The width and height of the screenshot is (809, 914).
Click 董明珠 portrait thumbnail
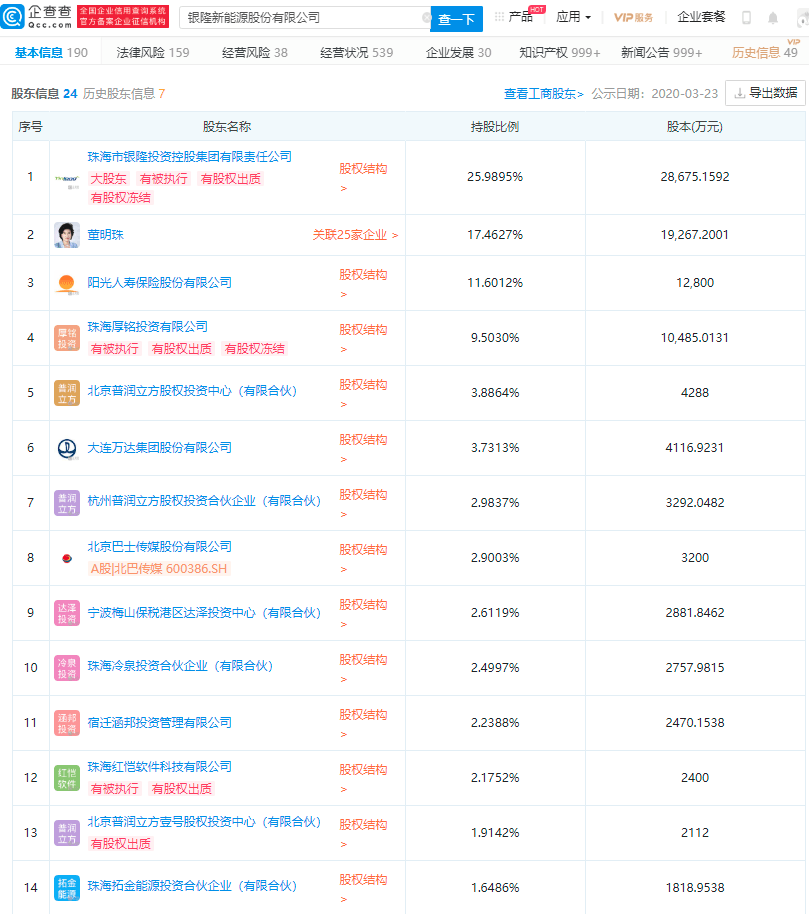67,235
